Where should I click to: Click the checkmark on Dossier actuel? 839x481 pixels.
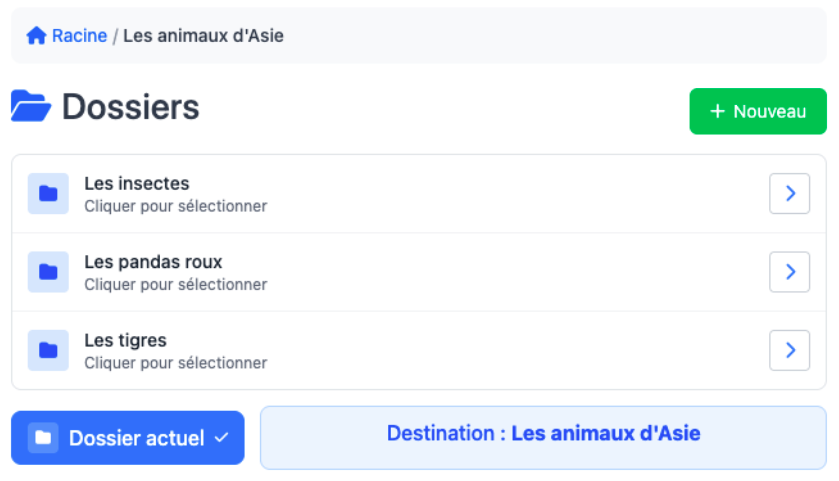pos(222,438)
